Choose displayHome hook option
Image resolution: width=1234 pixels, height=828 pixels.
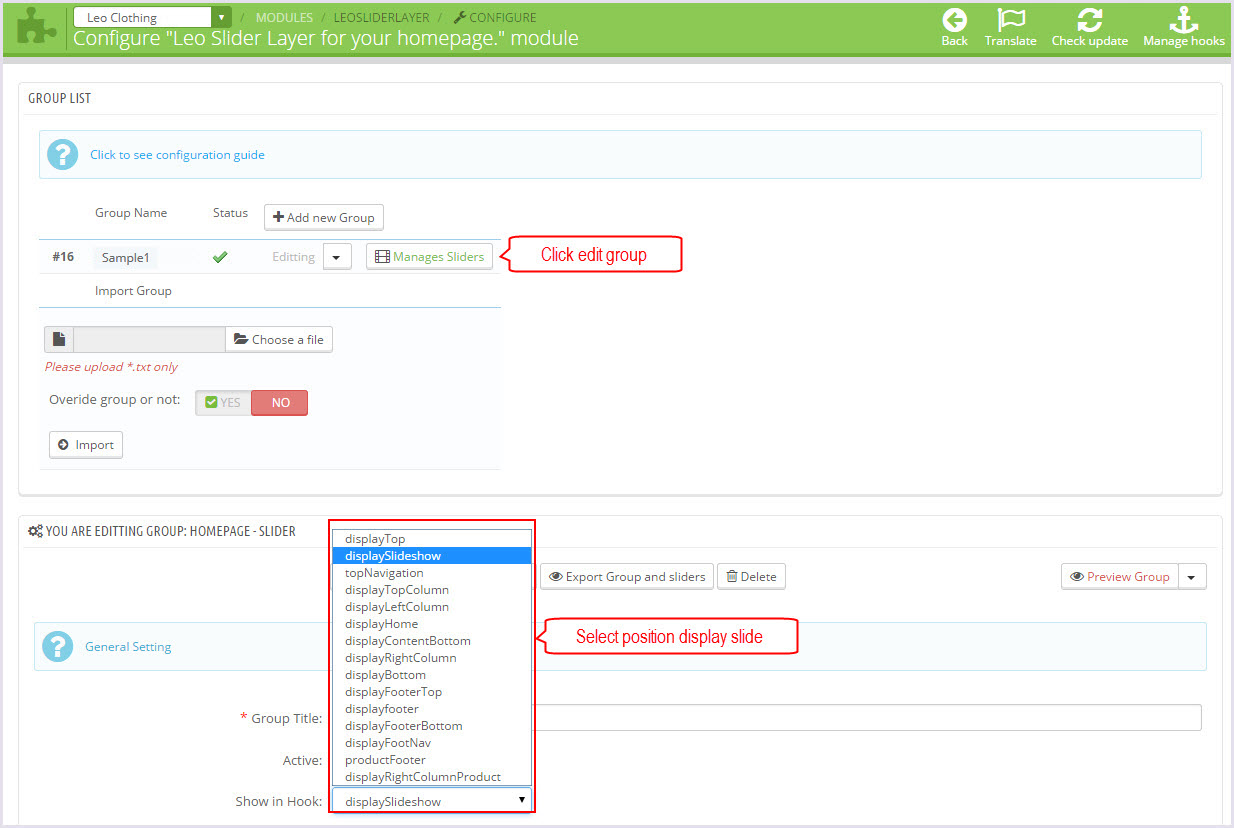(432, 624)
